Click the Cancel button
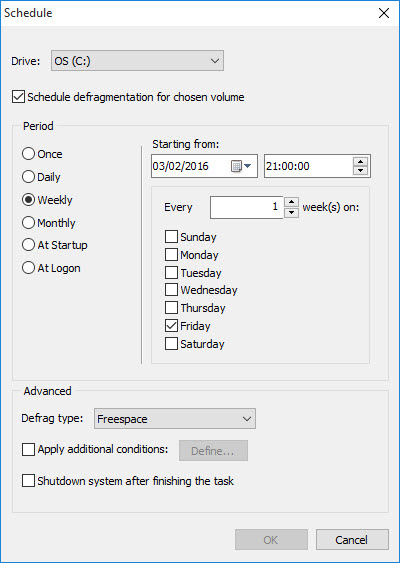The width and height of the screenshot is (400, 563). (352, 540)
